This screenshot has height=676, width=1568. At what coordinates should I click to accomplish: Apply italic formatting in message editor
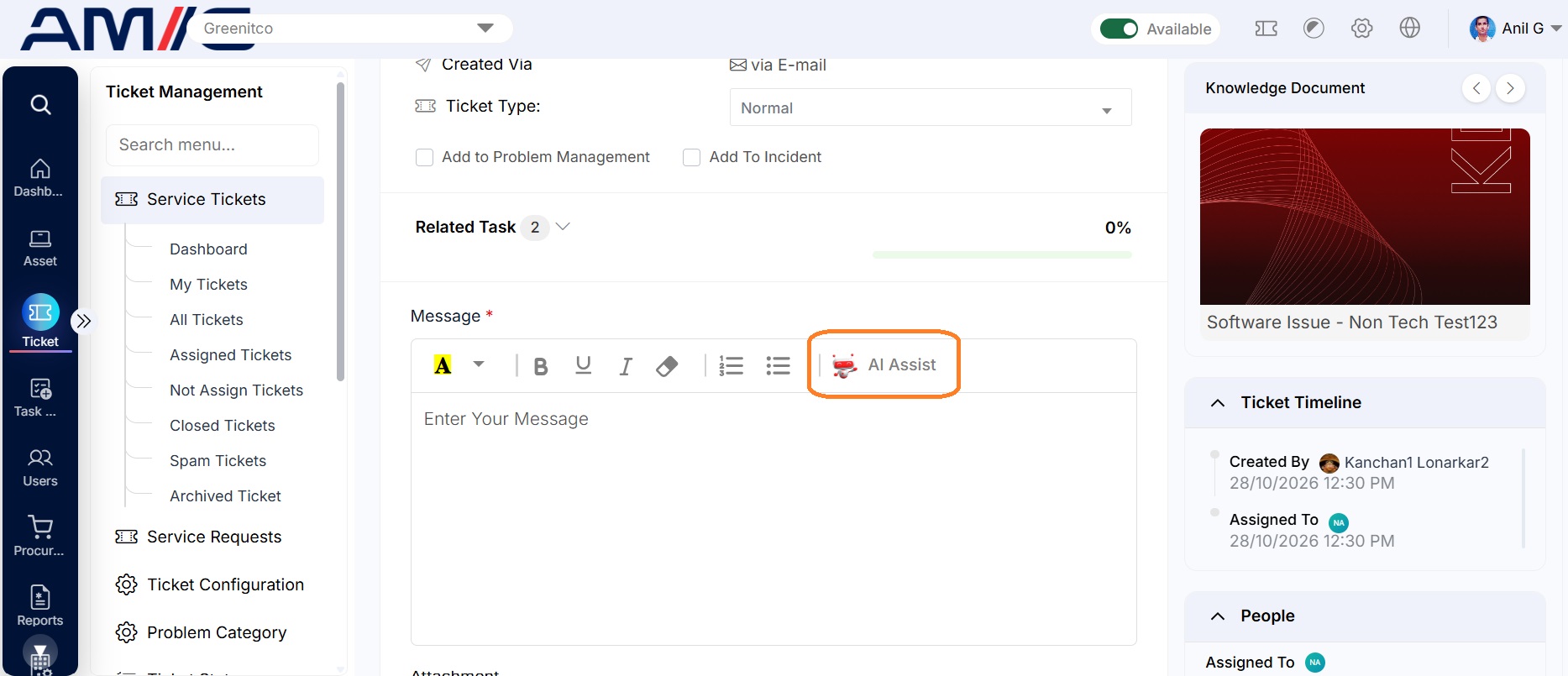[x=625, y=366]
